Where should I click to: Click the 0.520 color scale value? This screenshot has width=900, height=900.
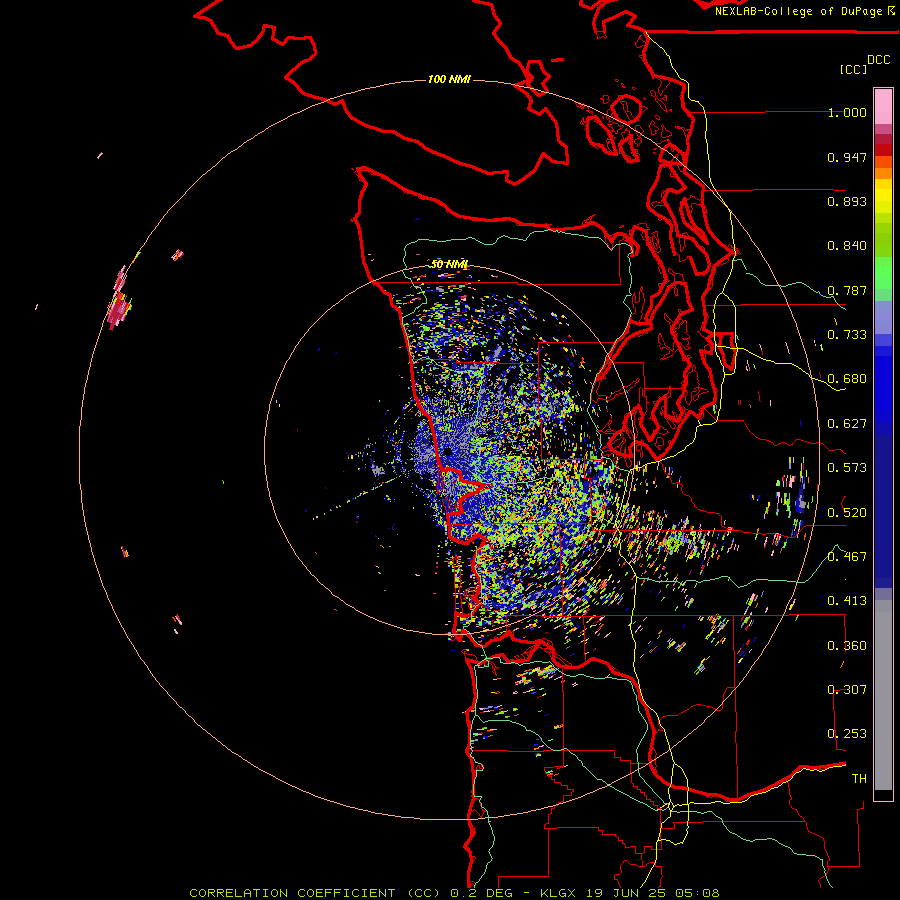pyautogui.click(x=847, y=512)
